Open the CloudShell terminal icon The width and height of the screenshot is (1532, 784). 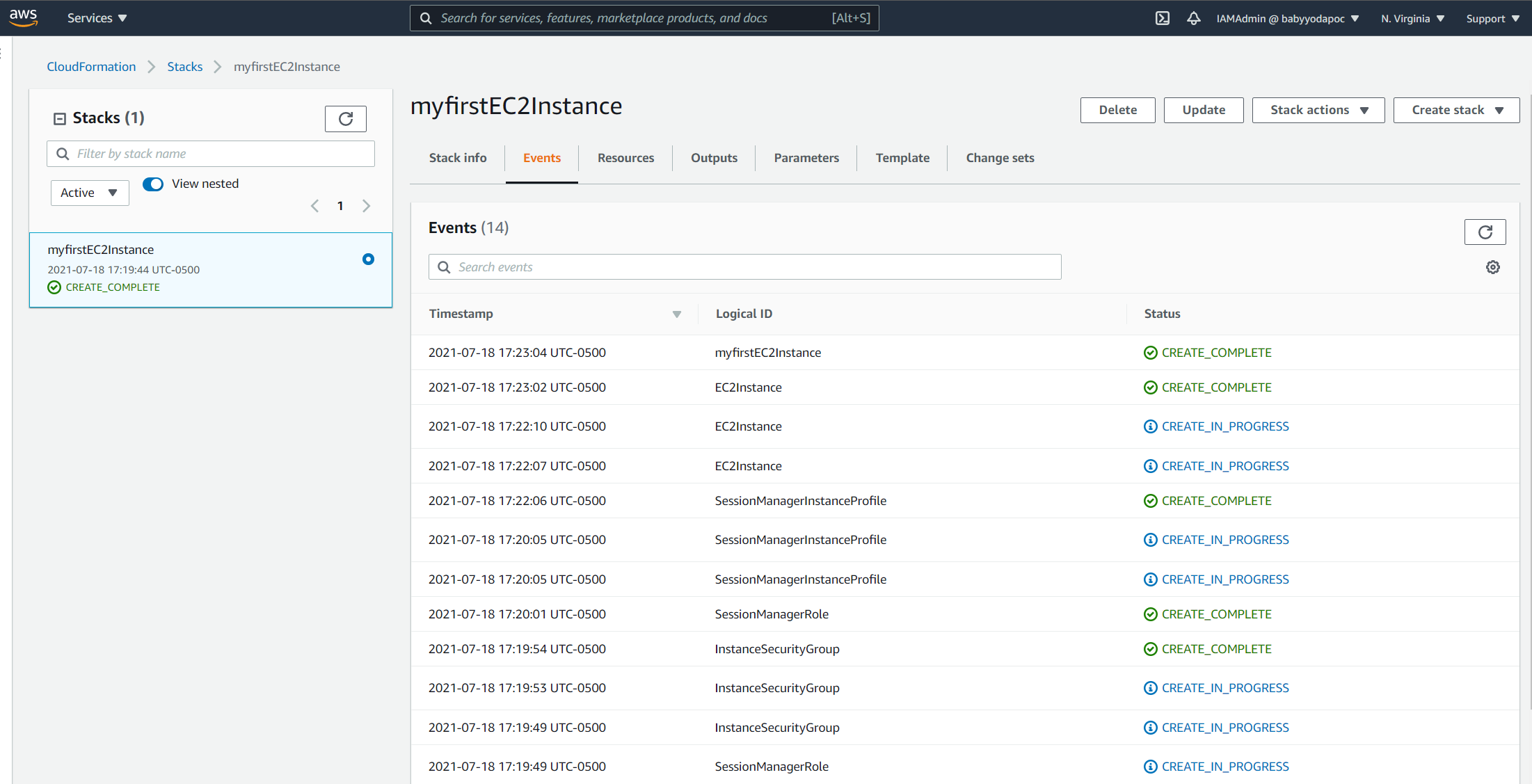click(1163, 19)
